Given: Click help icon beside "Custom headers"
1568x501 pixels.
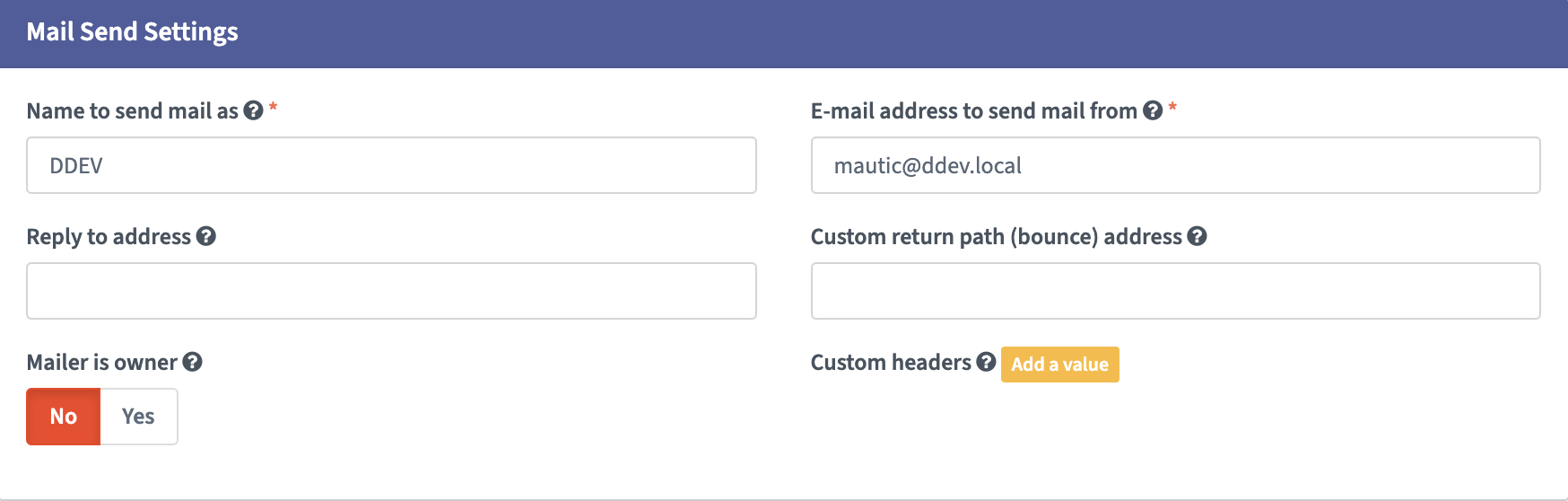Looking at the screenshot, I should 986,362.
